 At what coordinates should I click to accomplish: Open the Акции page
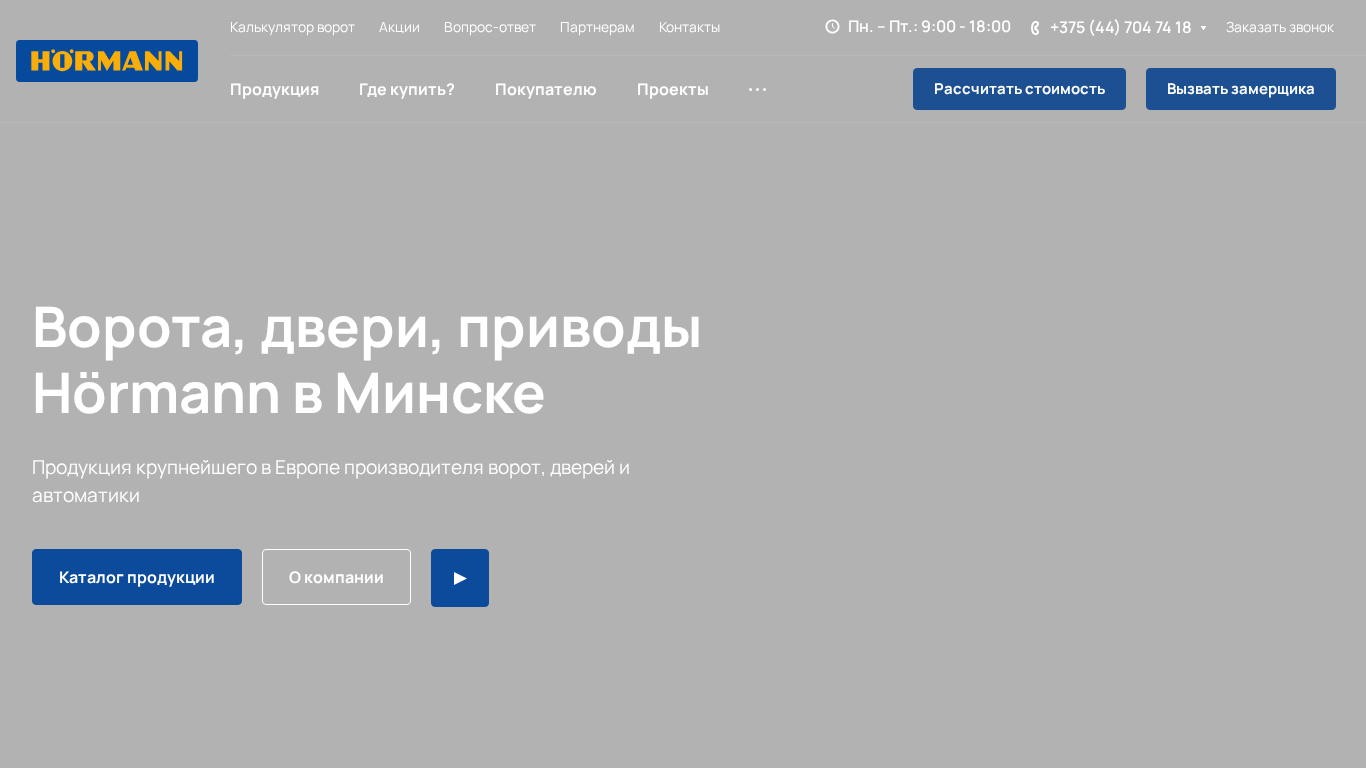click(399, 27)
